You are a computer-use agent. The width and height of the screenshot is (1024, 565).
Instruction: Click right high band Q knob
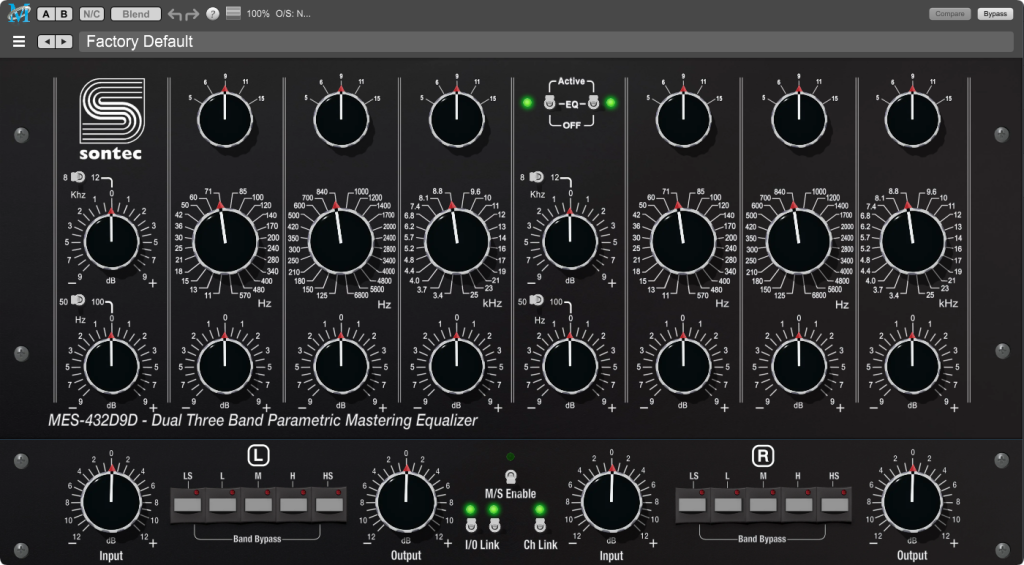coord(912,119)
